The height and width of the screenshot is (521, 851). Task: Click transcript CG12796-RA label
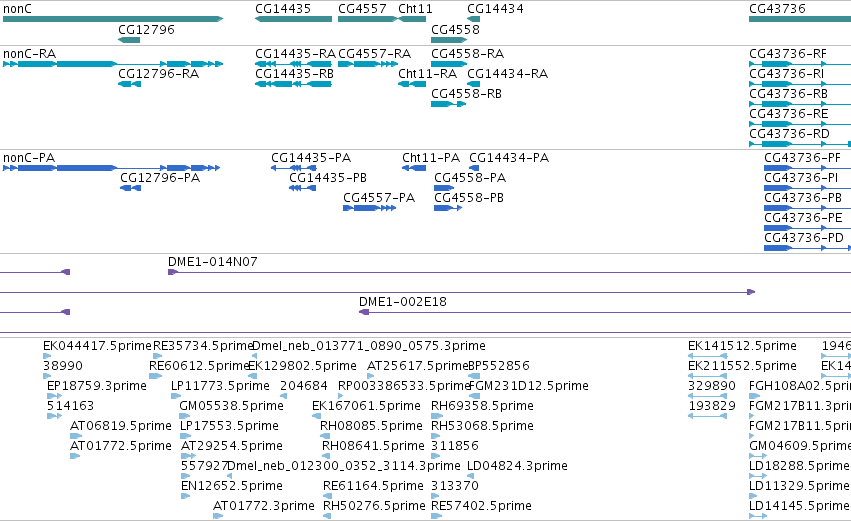coord(158,74)
